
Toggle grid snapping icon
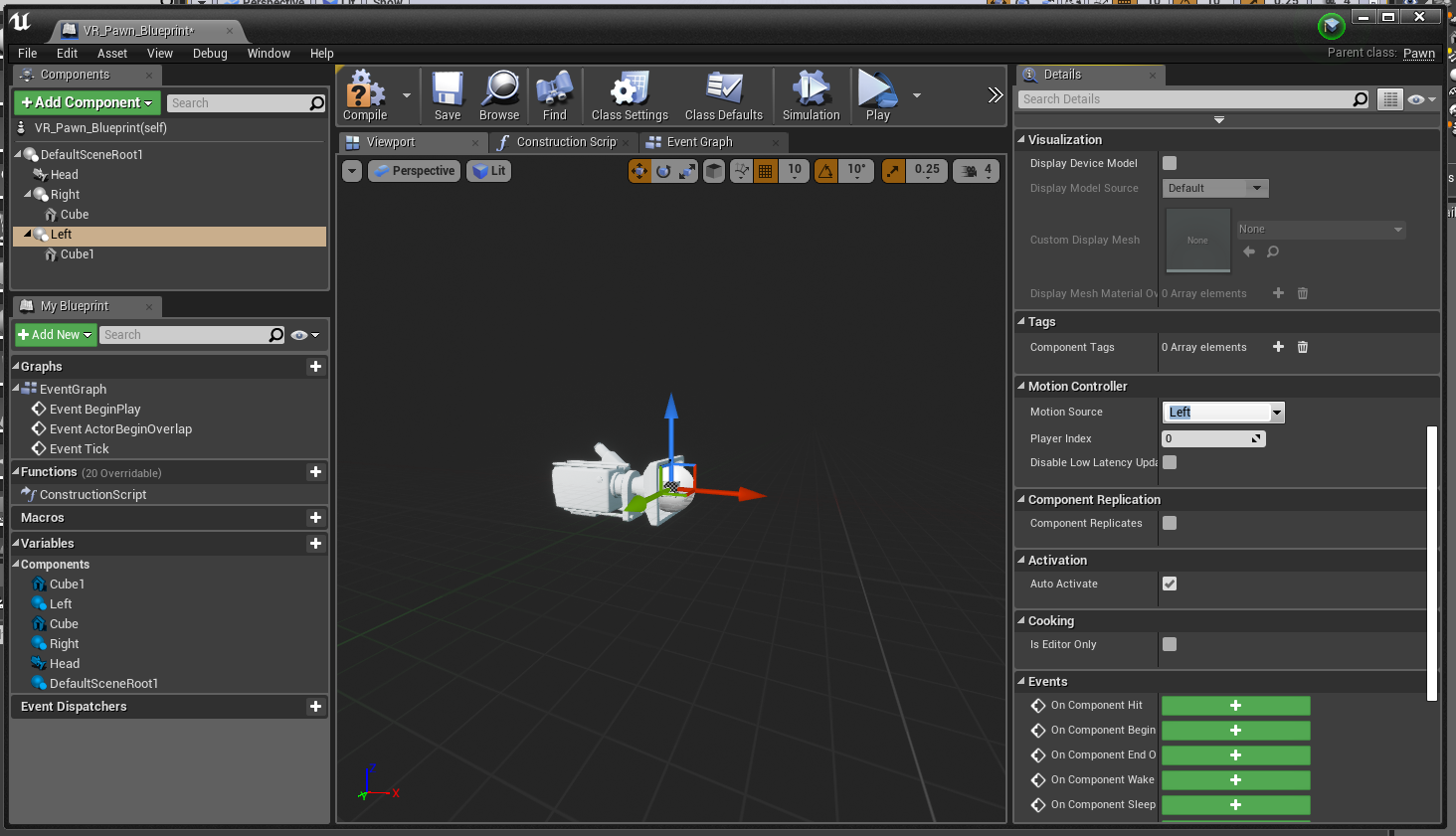point(766,171)
